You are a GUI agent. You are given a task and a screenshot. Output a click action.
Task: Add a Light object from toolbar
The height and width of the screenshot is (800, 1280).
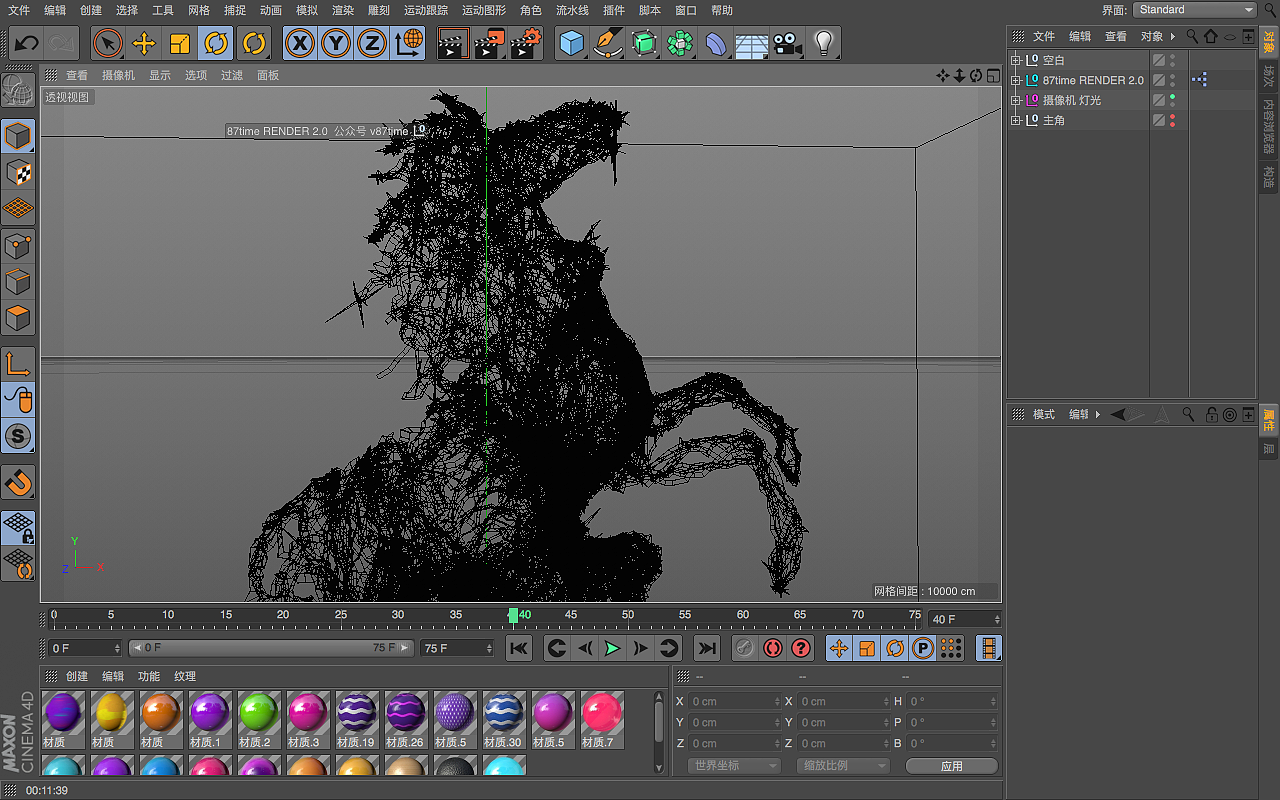tap(823, 44)
